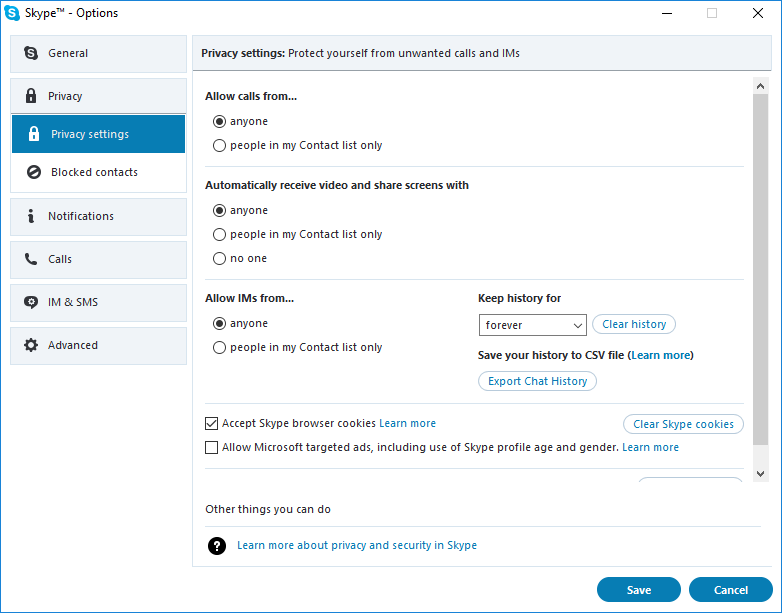This screenshot has height=613, width=782.
Task: Open the Advanced options tab
Action: point(99,346)
